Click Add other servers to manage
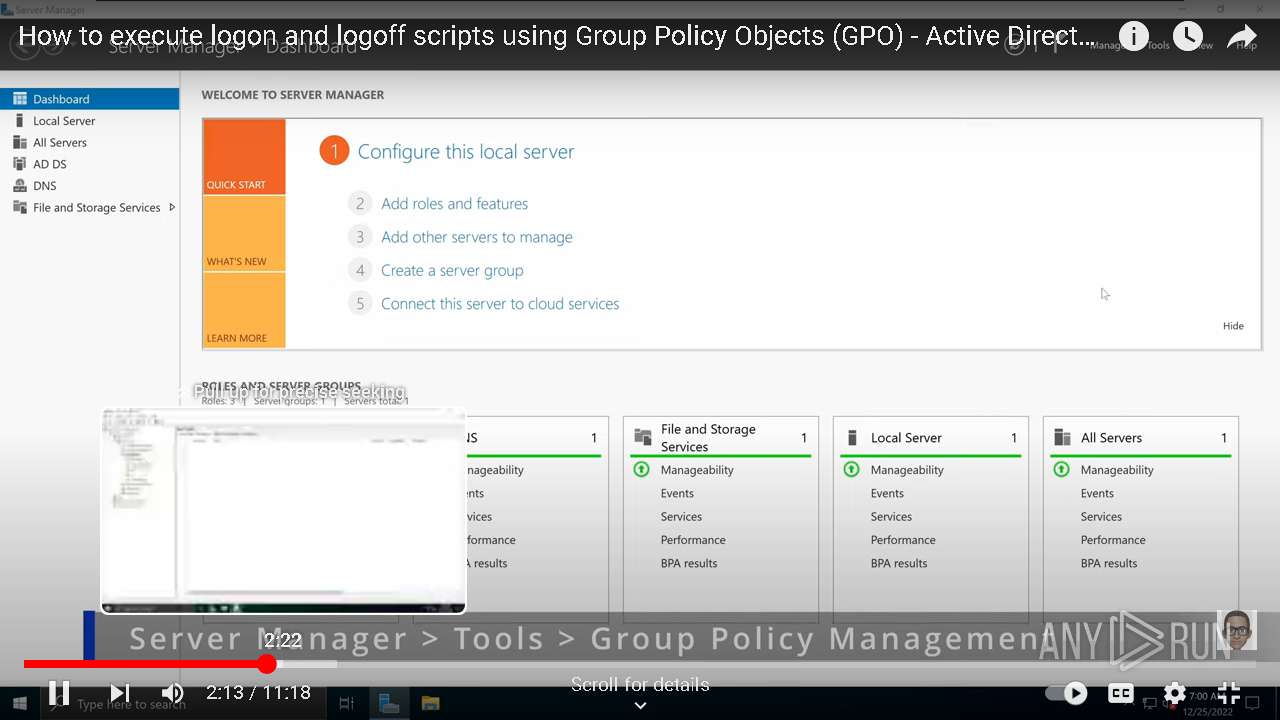Screen dimensions: 1280x720 477,237
